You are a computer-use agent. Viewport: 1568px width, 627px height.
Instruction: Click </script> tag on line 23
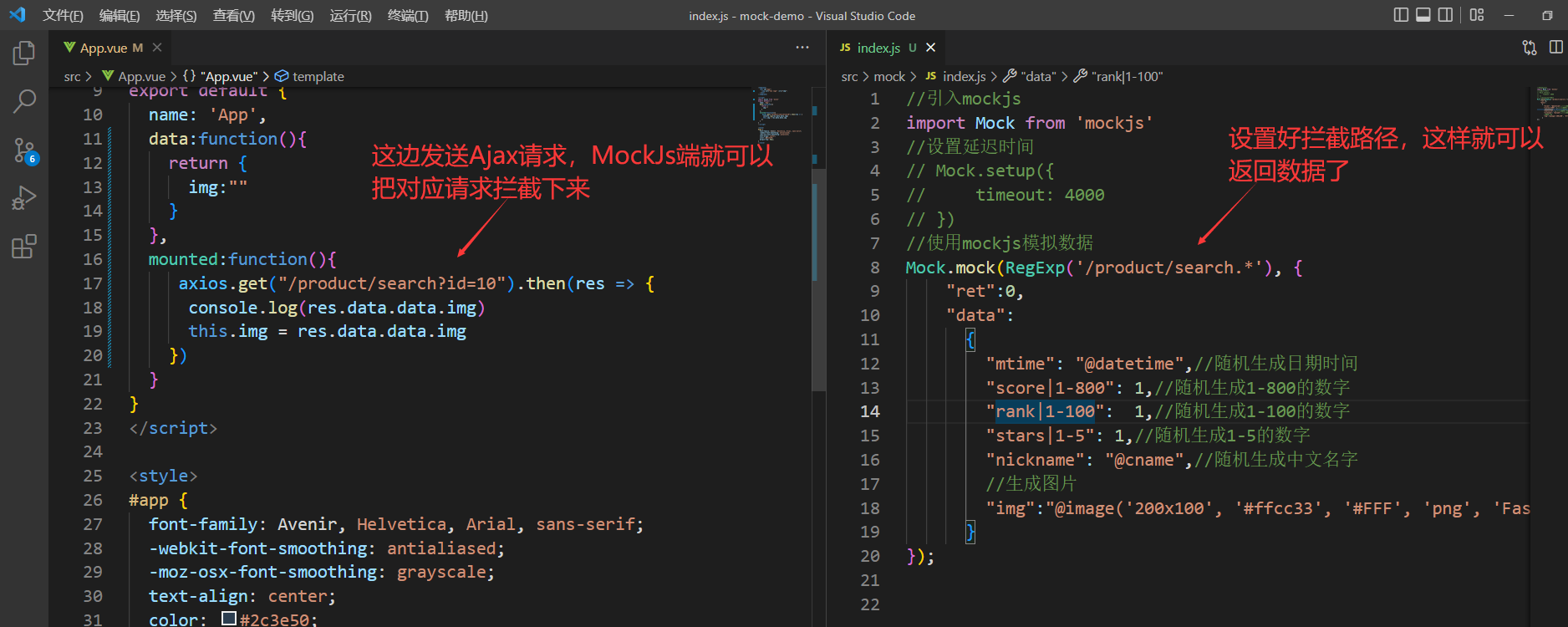tap(173, 428)
